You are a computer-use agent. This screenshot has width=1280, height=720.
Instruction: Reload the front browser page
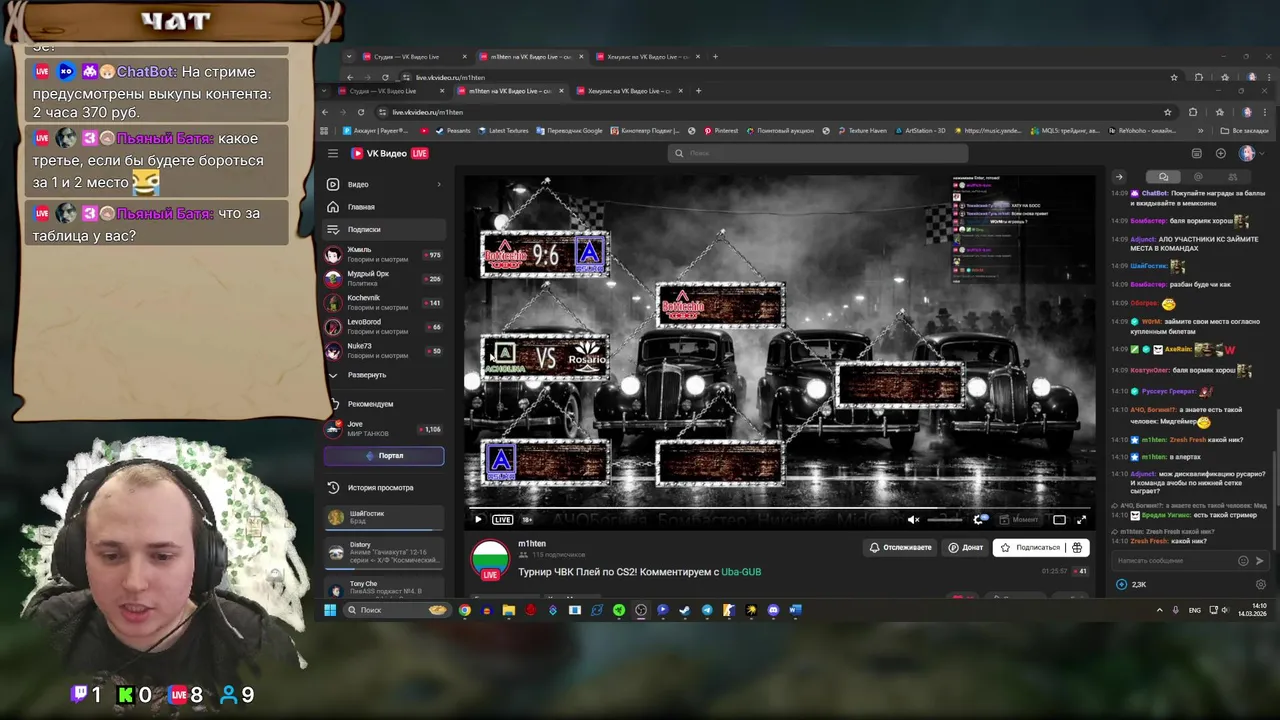click(x=361, y=112)
